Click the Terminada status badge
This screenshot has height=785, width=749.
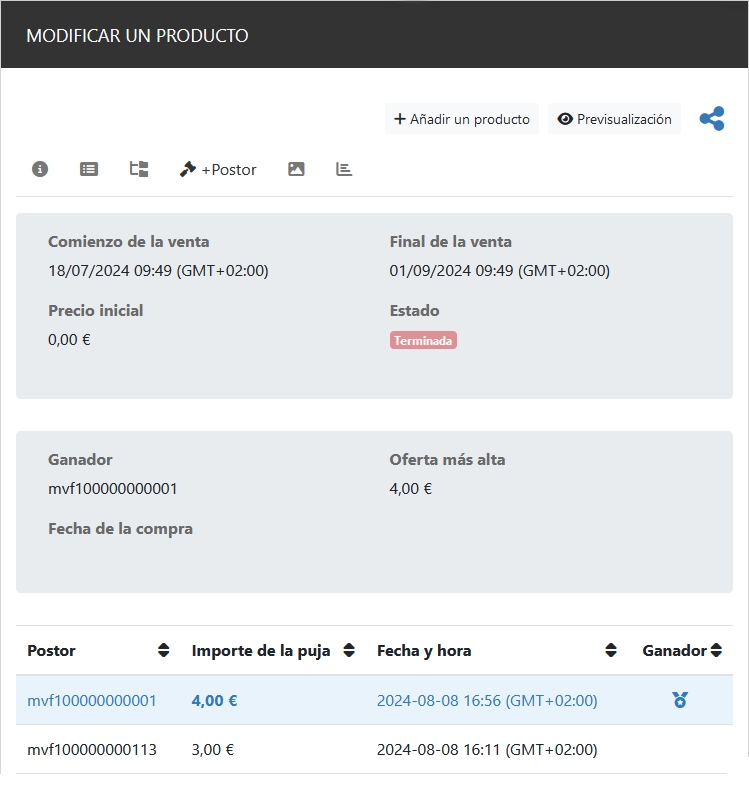coord(423,340)
